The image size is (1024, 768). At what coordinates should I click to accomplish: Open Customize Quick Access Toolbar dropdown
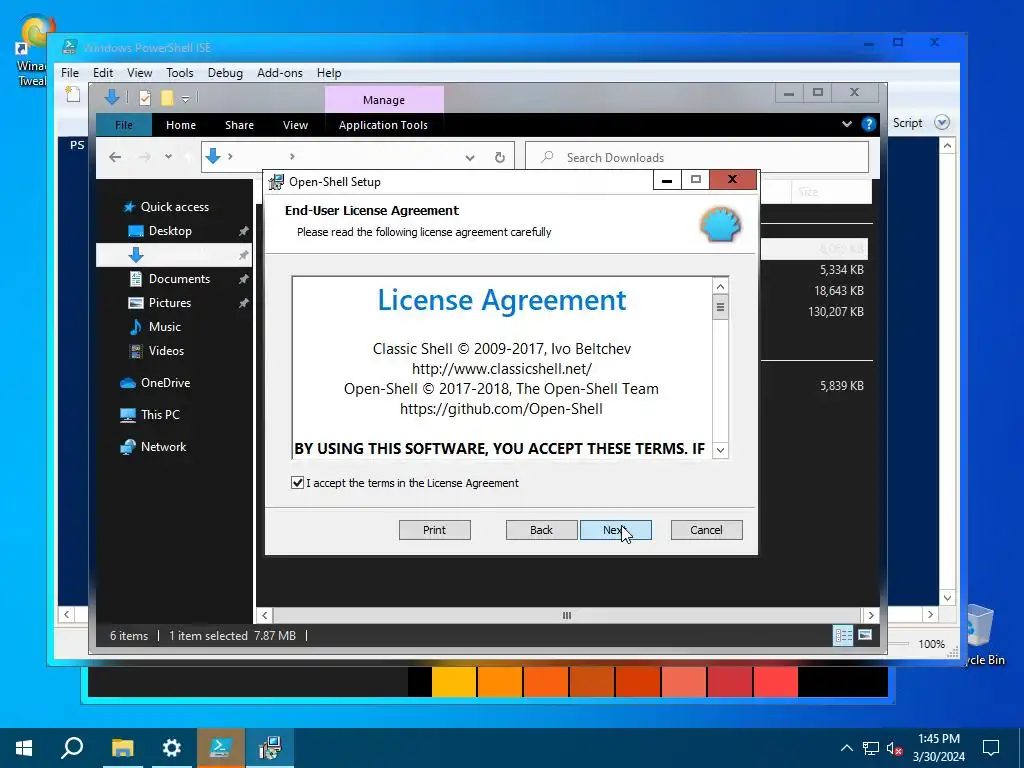pos(185,99)
